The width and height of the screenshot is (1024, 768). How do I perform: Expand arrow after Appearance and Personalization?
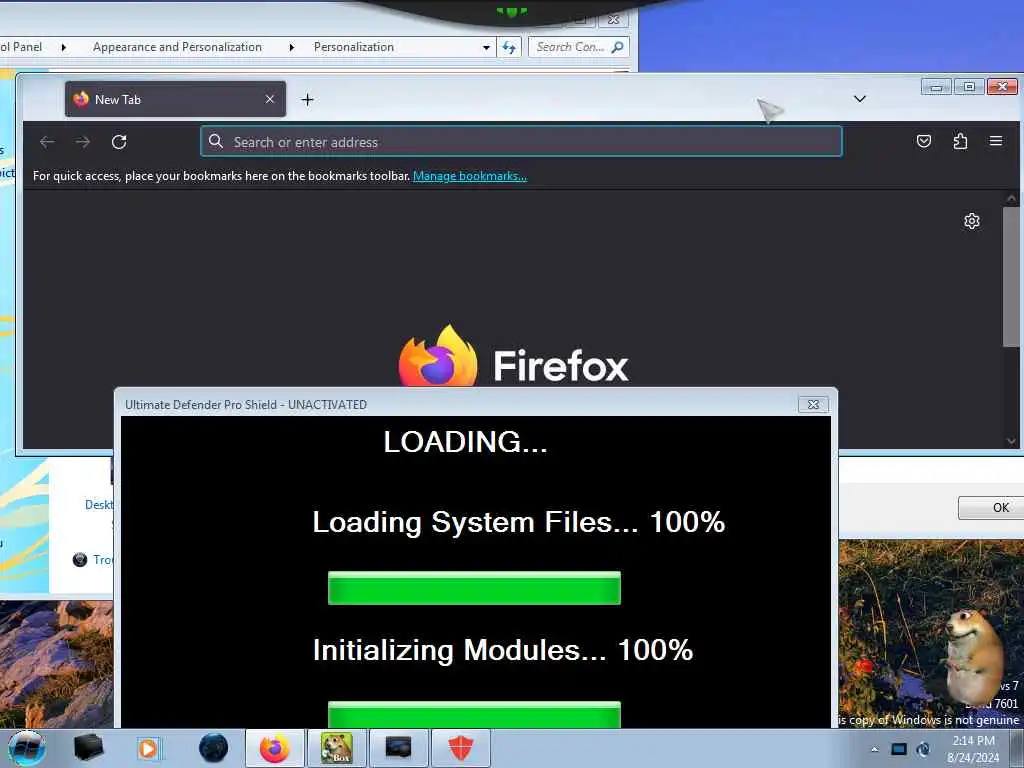pyautogui.click(x=291, y=47)
